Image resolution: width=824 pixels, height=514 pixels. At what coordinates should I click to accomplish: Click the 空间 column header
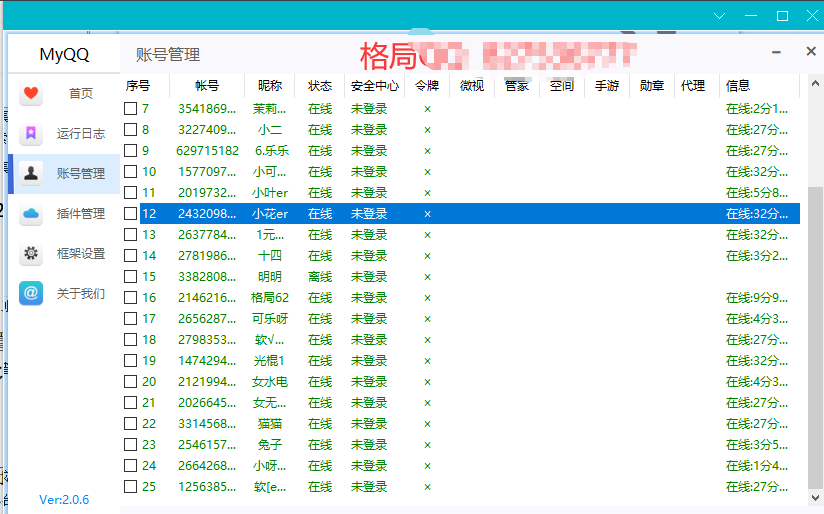(562, 86)
